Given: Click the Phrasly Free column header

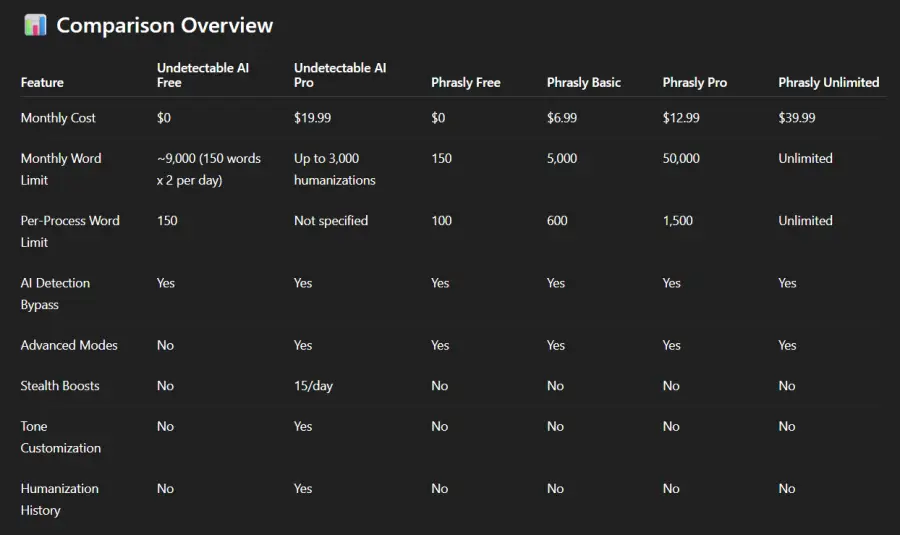Looking at the screenshot, I should pyautogui.click(x=465, y=83).
